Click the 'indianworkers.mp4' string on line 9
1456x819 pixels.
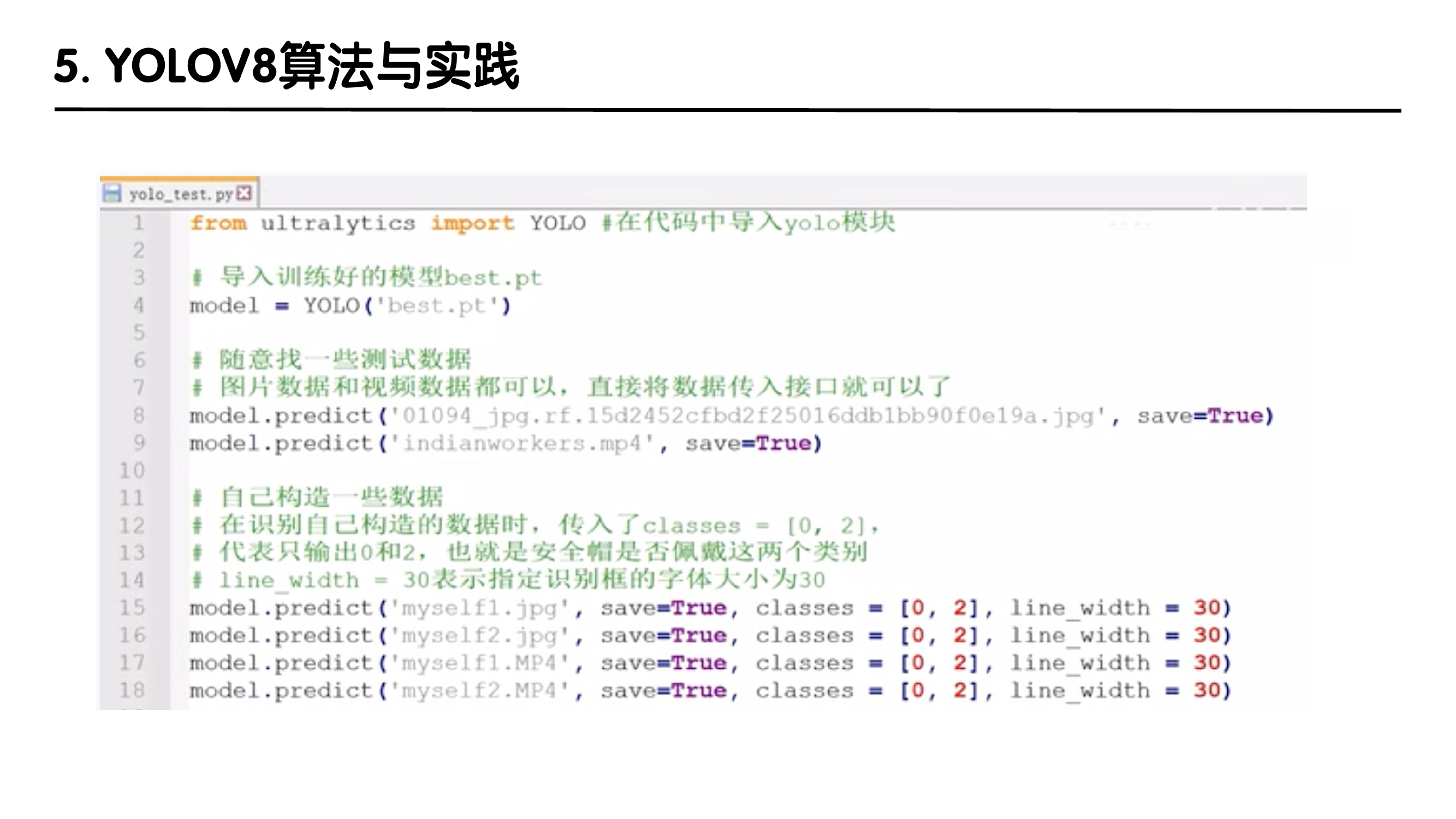pos(521,444)
